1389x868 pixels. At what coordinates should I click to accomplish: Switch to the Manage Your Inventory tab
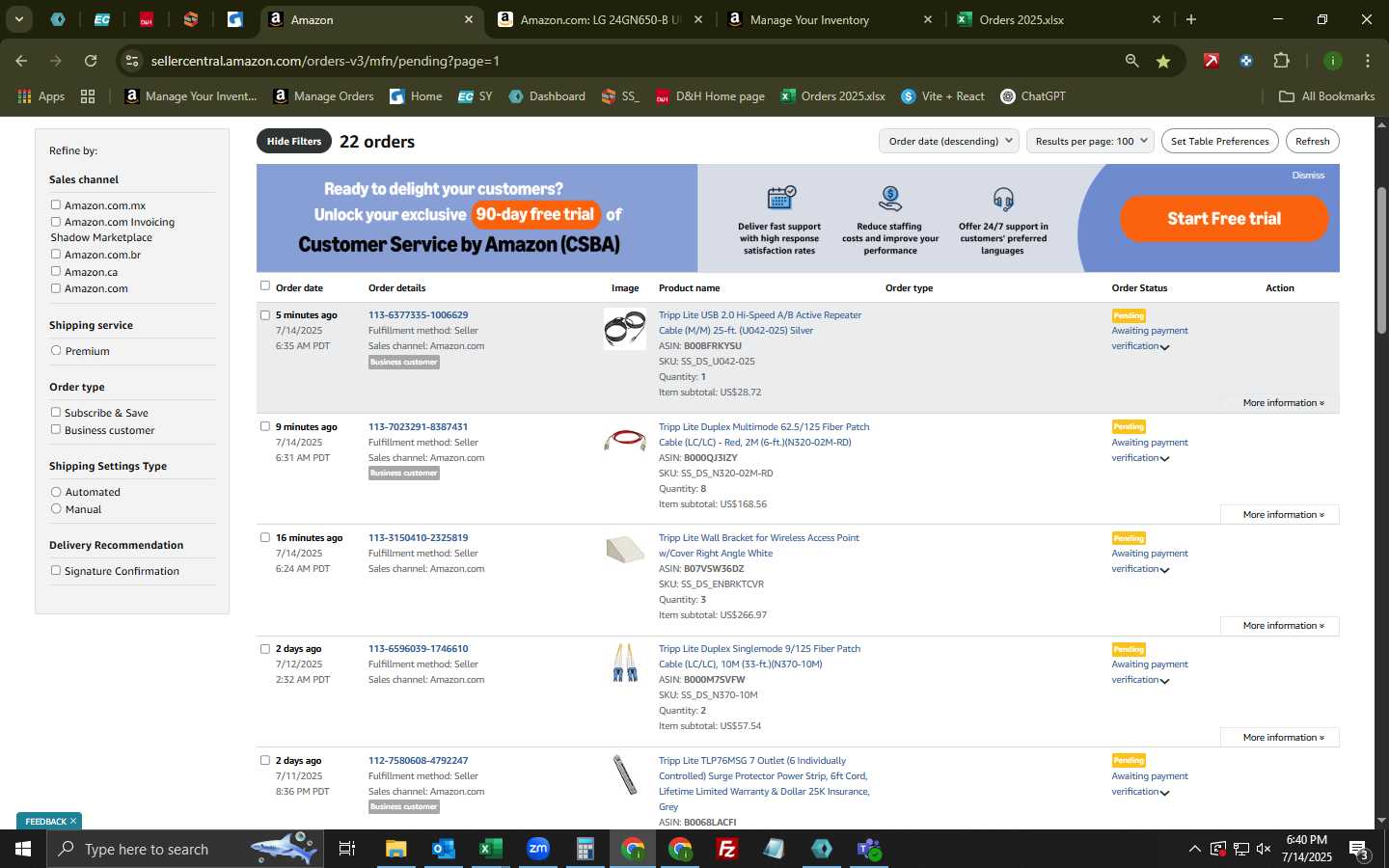coord(828,19)
